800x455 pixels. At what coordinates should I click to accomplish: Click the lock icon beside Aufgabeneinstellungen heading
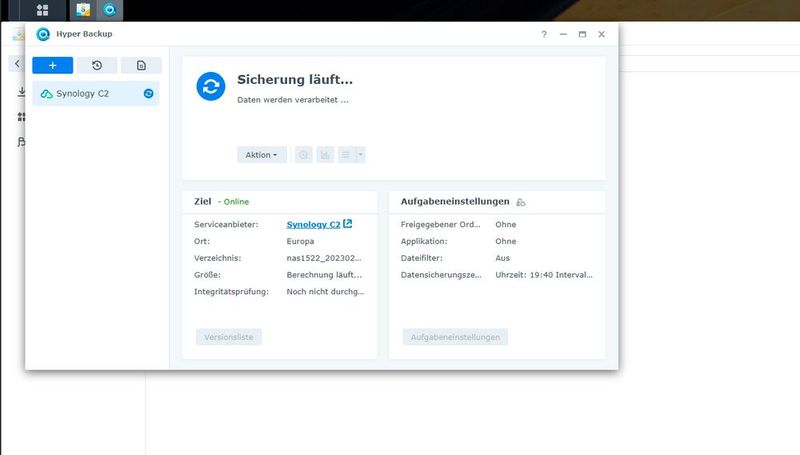pyautogui.click(x=520, y=202)
